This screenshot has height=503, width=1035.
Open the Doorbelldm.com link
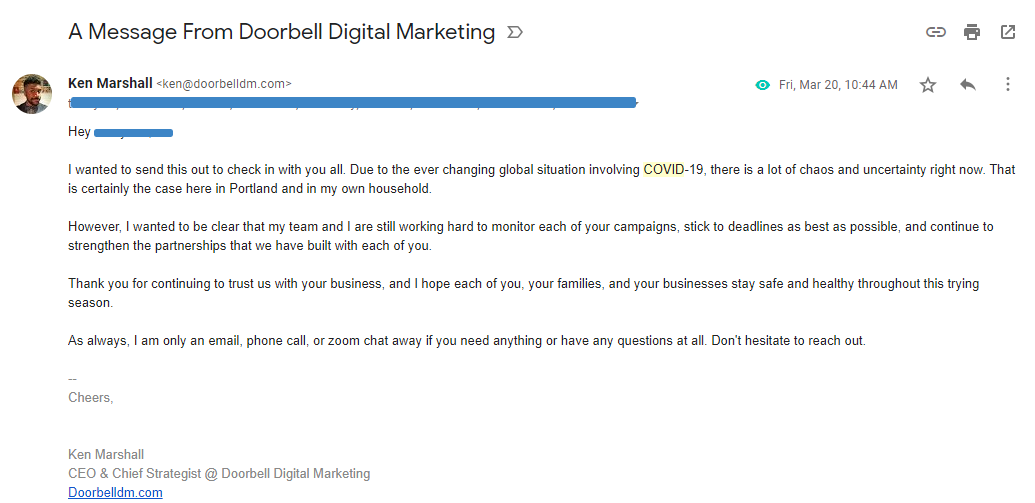[x=115, y=492]
